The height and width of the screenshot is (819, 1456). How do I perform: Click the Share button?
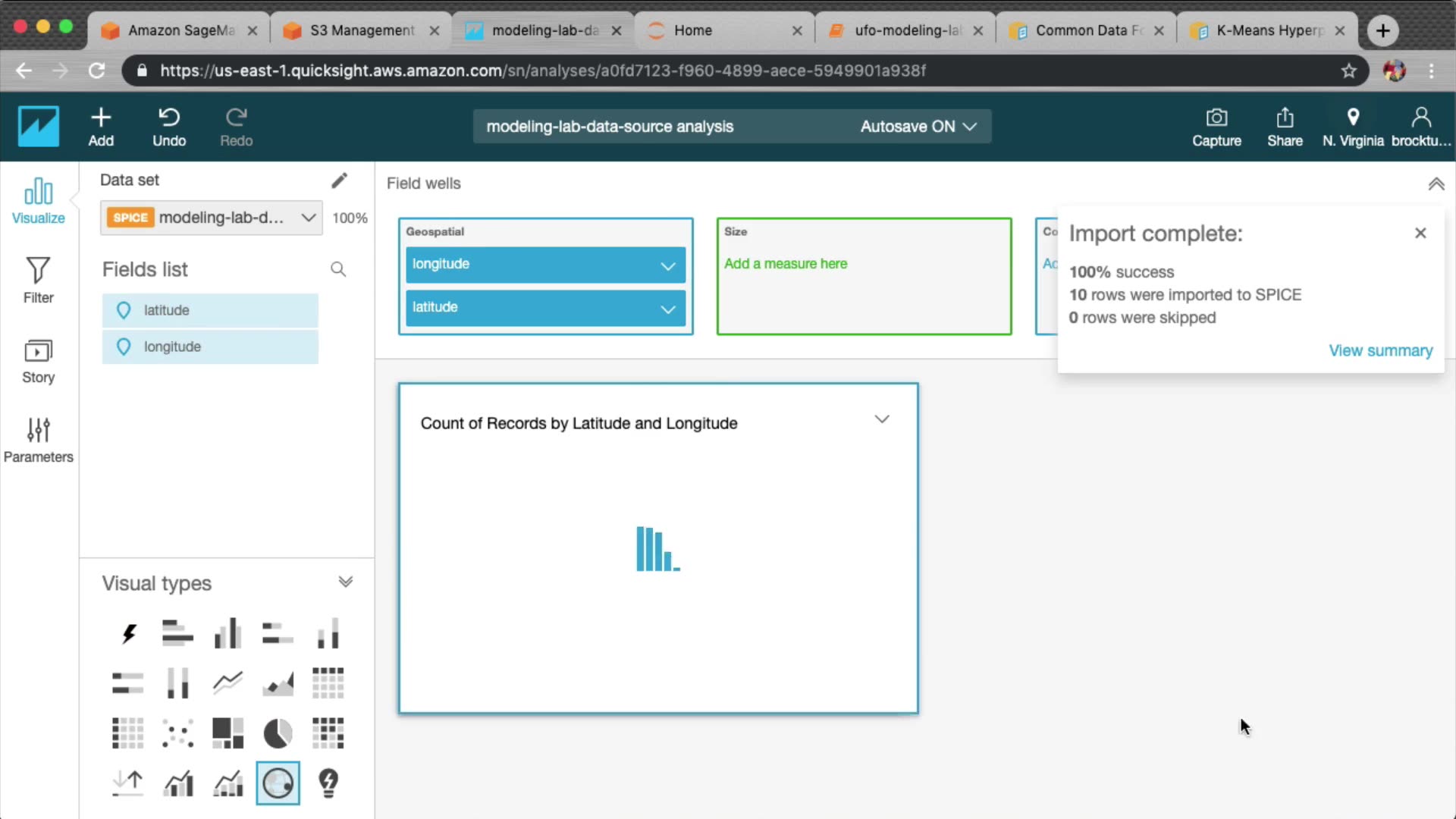coord(1285,127)
